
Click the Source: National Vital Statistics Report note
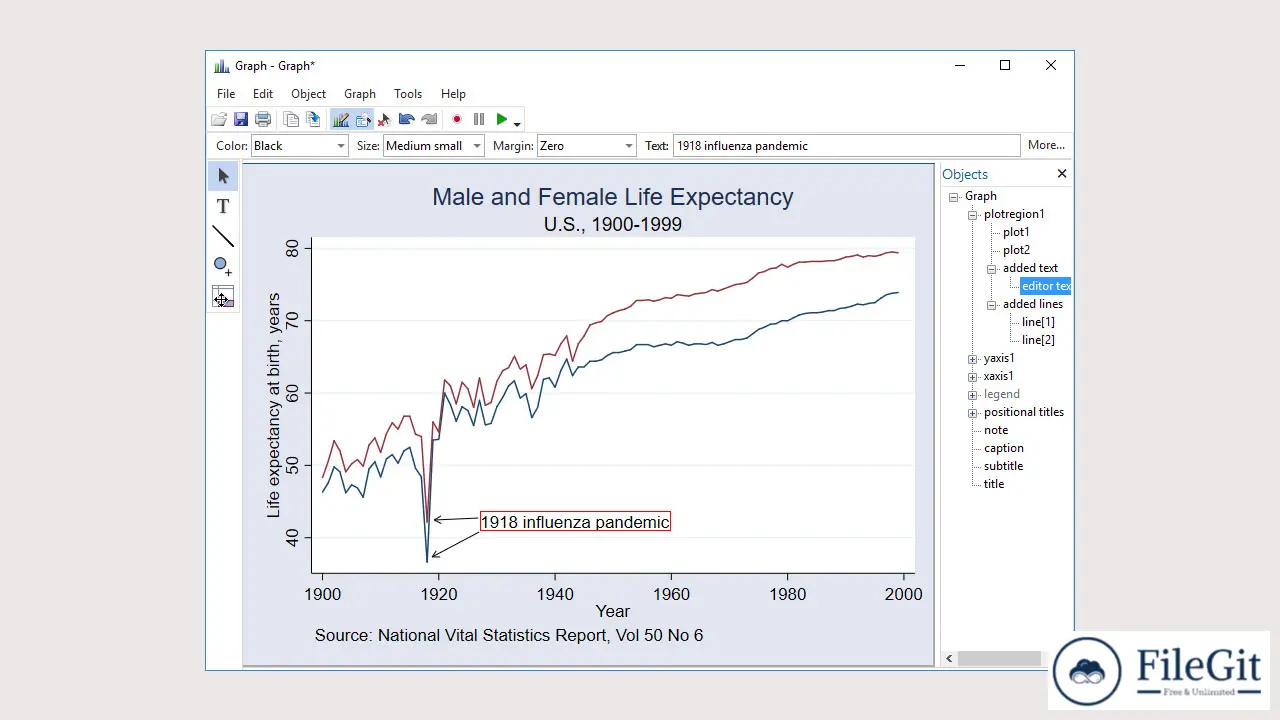[509, 635]
